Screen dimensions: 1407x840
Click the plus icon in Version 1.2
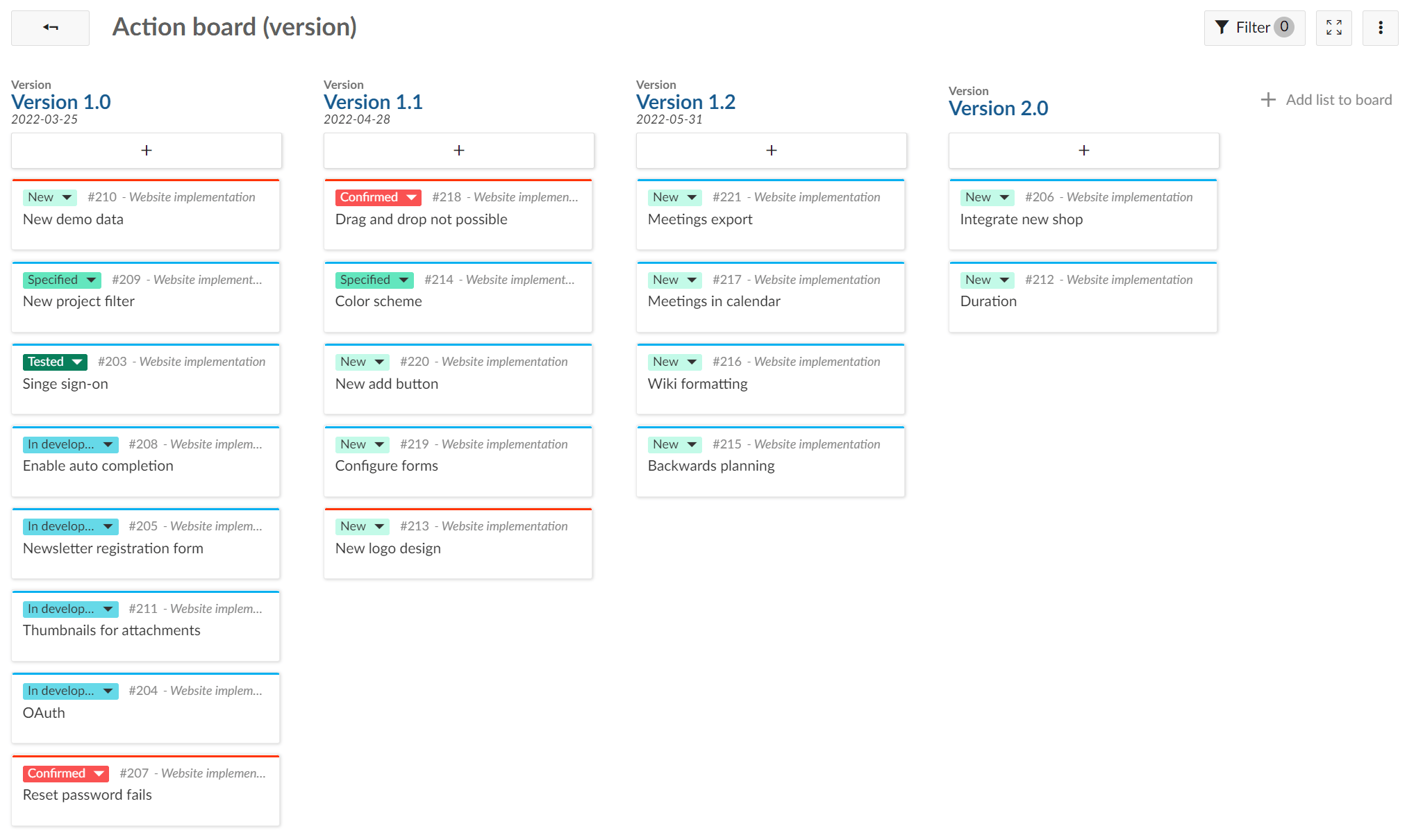pos(770,150)
